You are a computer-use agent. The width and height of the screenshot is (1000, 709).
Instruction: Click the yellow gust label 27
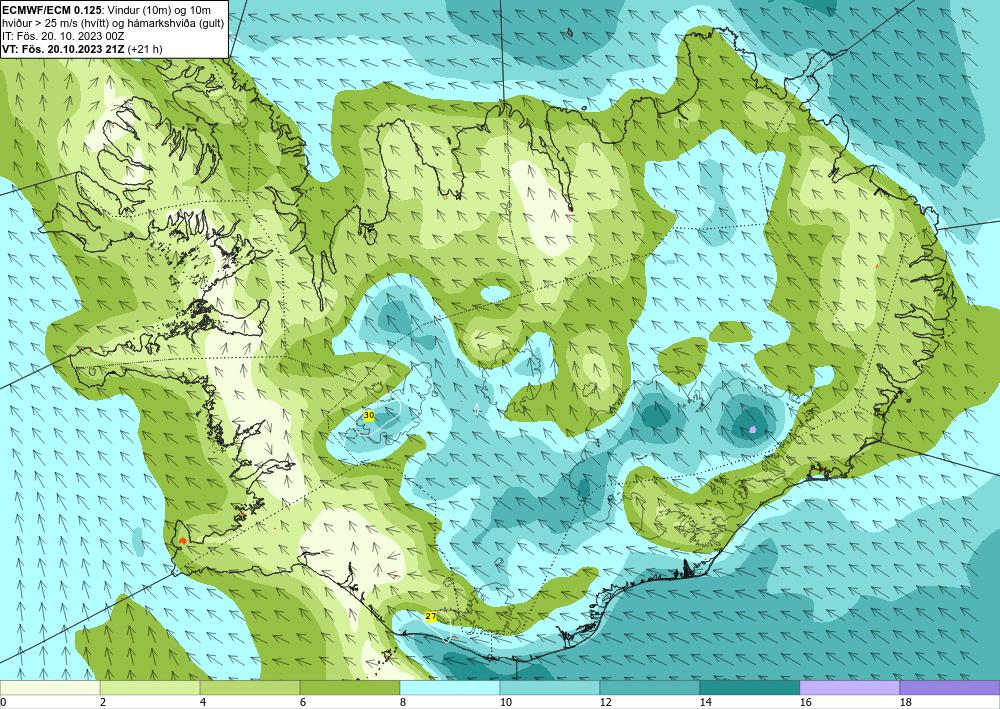point(431,617)
